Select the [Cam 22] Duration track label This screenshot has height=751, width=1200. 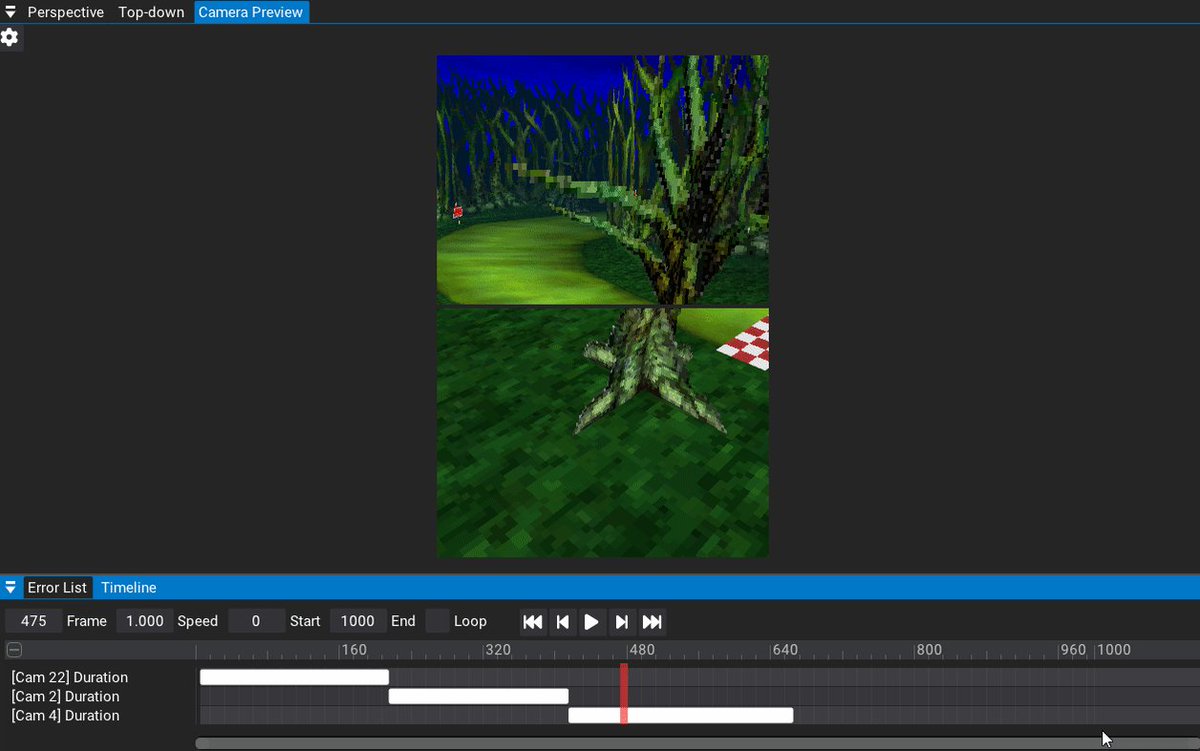tap(70, 677)
